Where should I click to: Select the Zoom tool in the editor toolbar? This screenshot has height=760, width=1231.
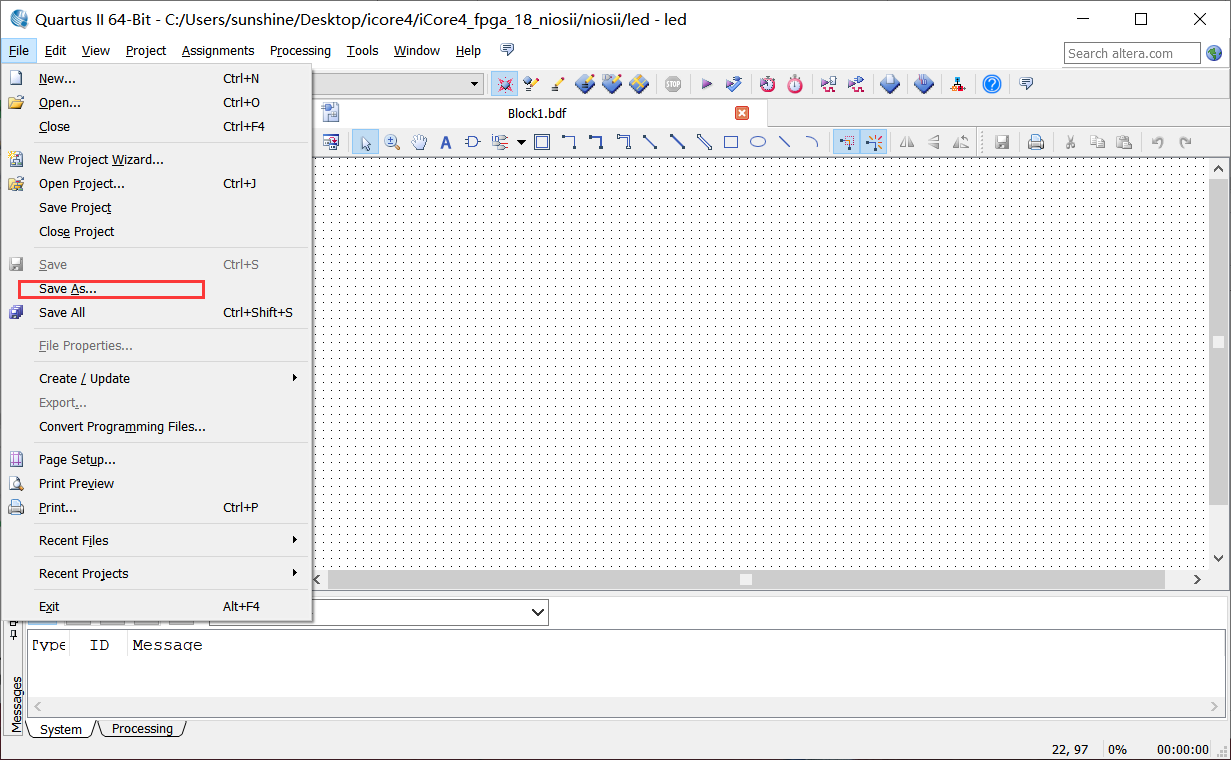coord(392,142)
